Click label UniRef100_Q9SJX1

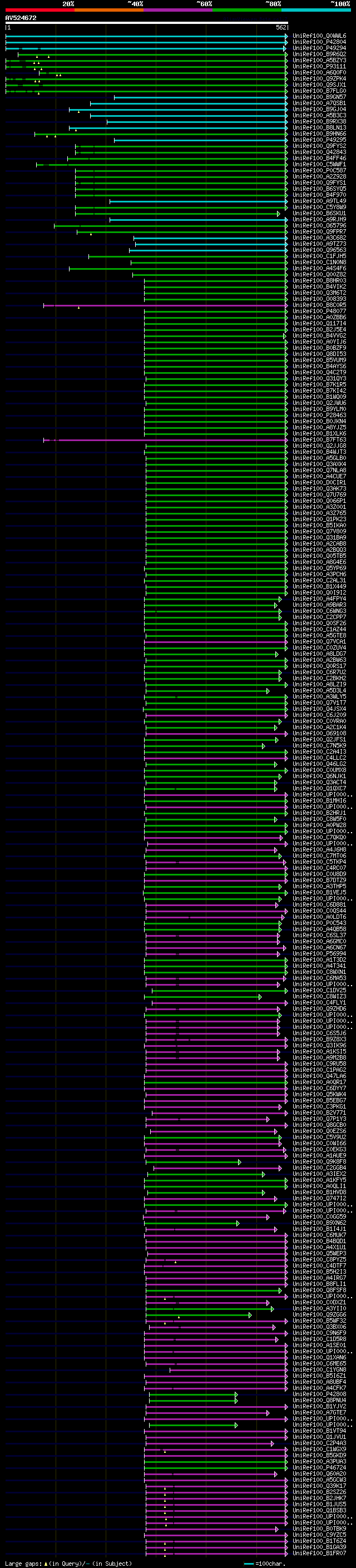(x=319, y=85)
